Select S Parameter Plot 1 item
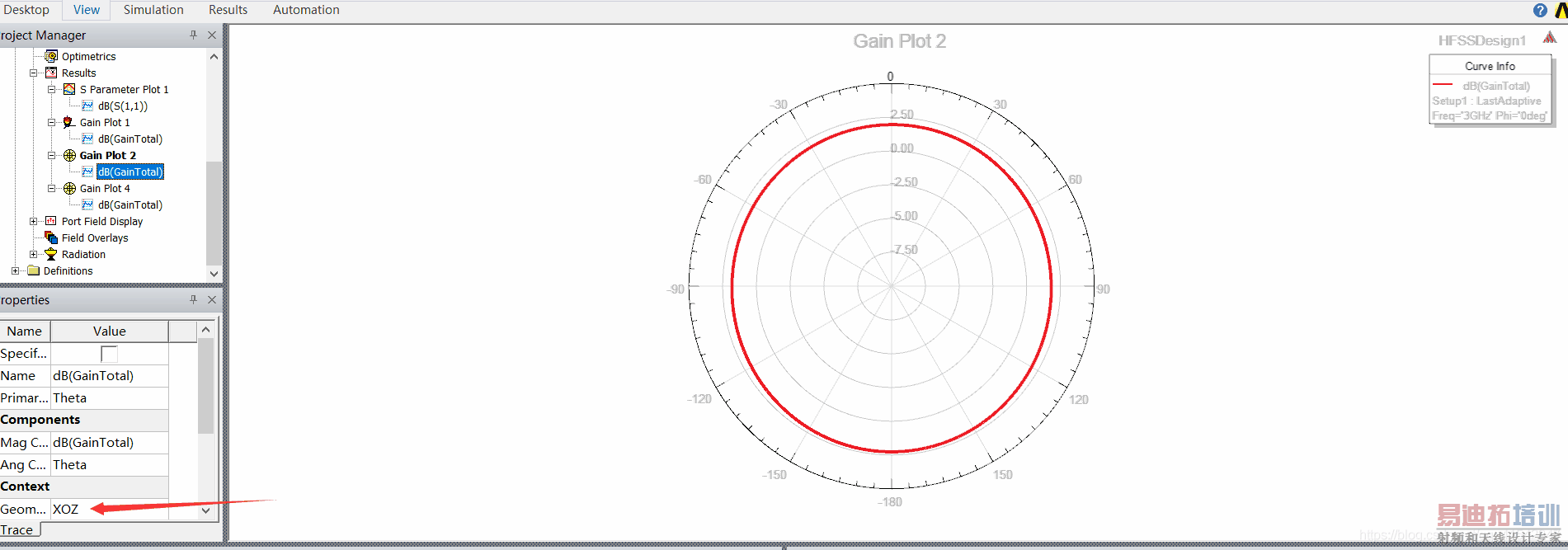The height and width of the screenshot is (550, 1568). (x=125, y=89)
